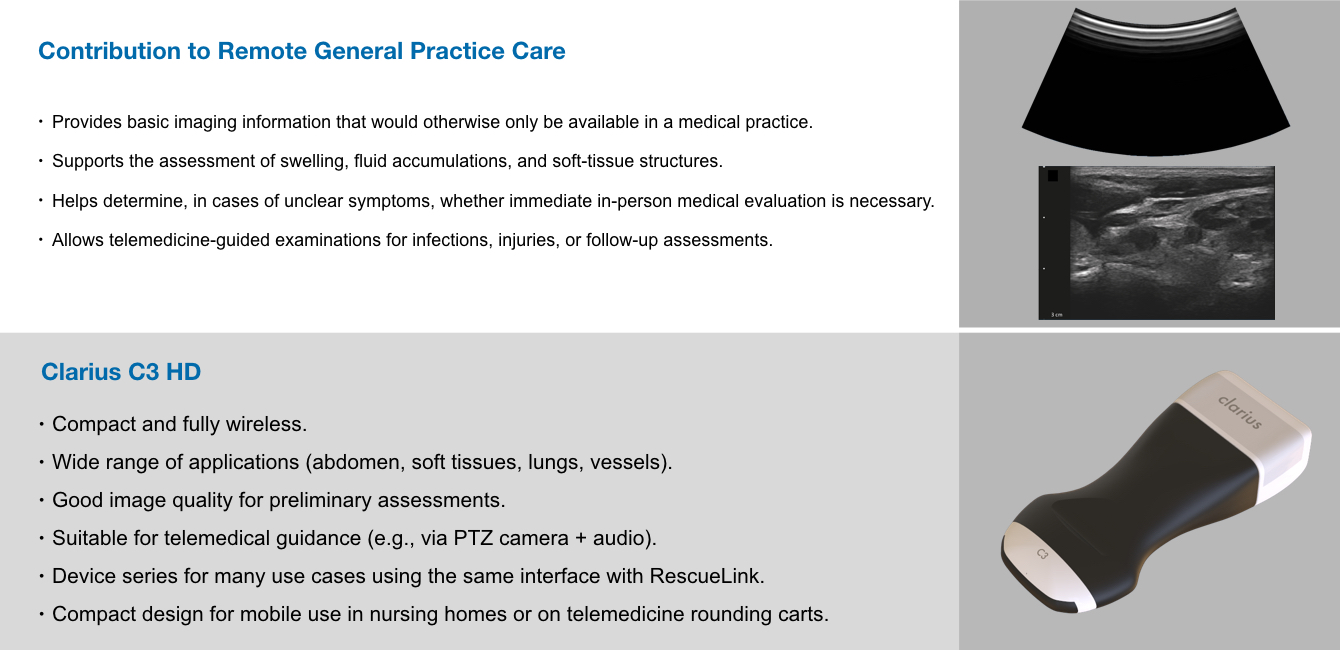Click the bullet about nursing homes and rounding carts

[x=440, y=614]
